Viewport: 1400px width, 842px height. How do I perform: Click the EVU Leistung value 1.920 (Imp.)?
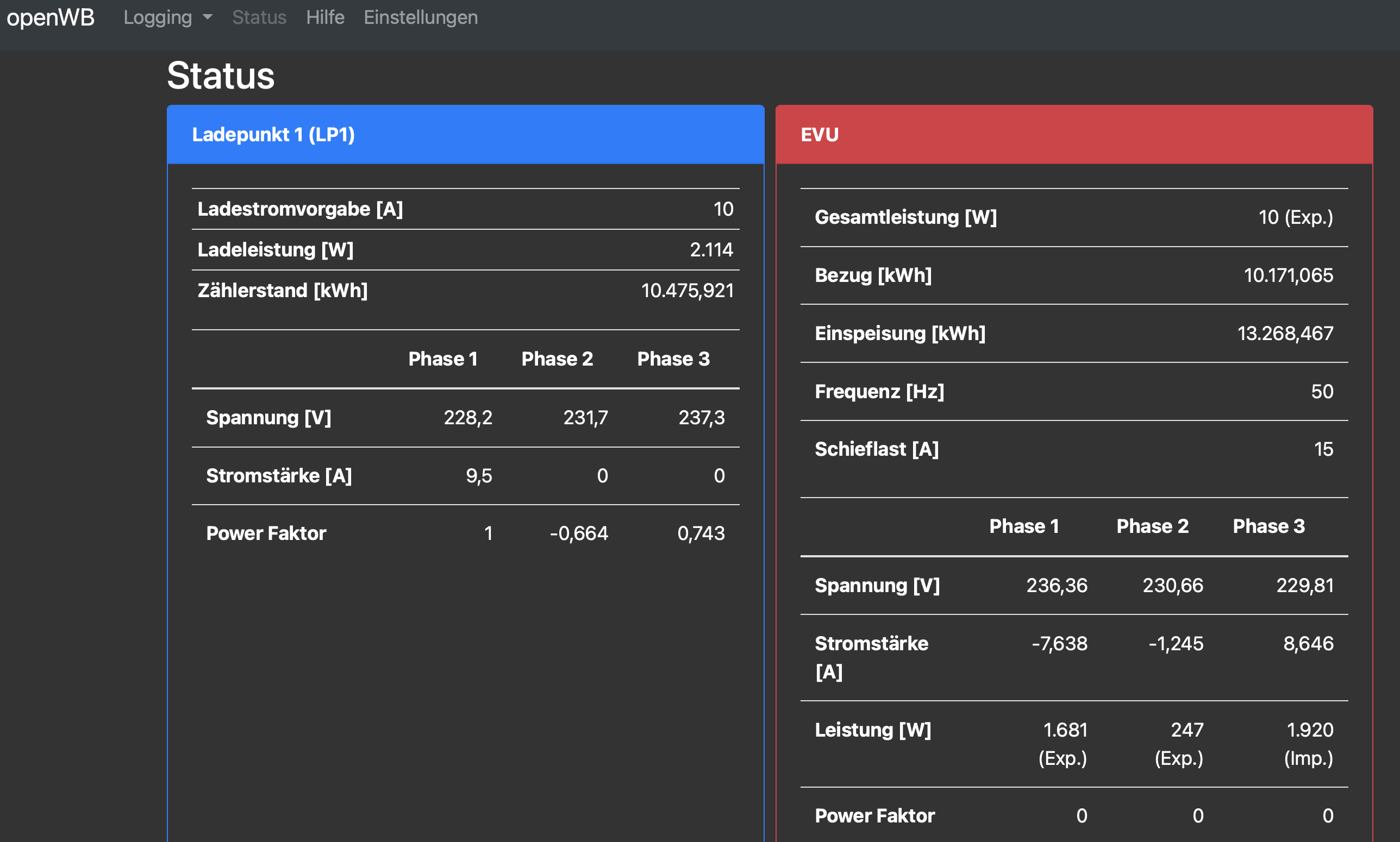1309,743
